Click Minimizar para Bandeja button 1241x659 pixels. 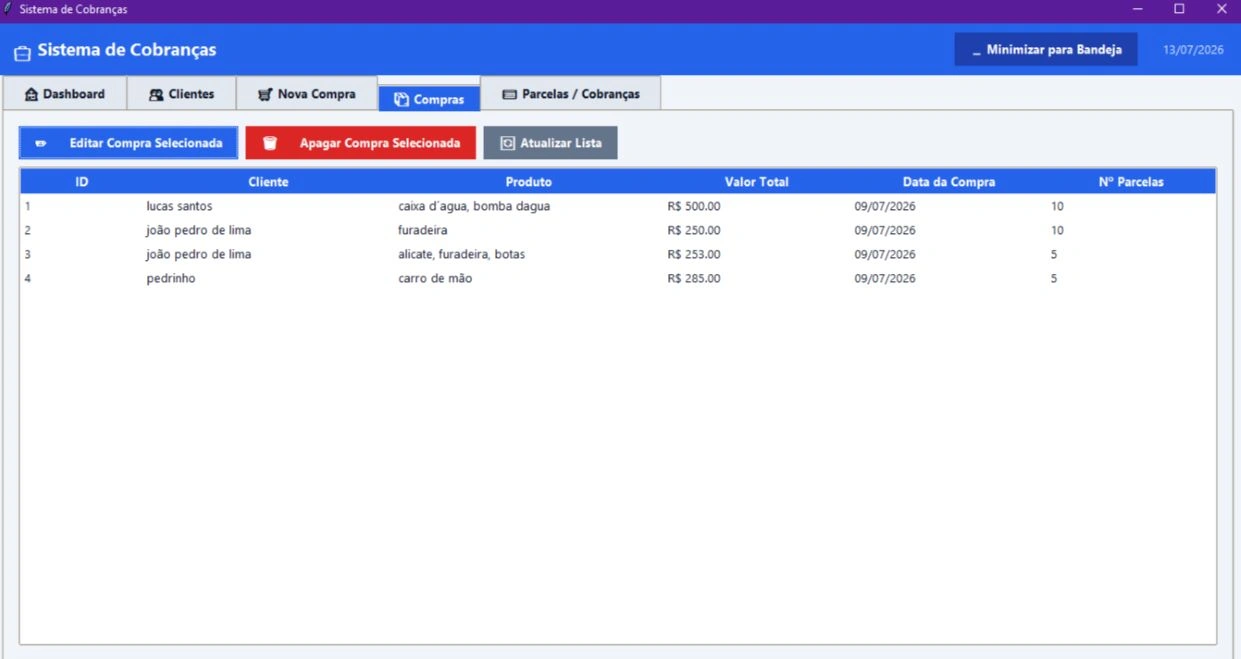tap(1046, 49)
